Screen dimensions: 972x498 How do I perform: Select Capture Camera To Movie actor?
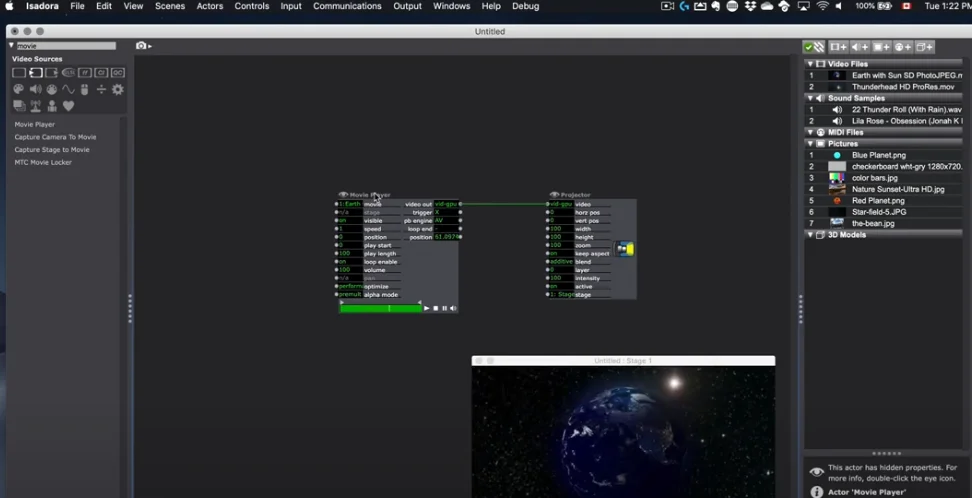pyautogui.click(x=55, y=137)
